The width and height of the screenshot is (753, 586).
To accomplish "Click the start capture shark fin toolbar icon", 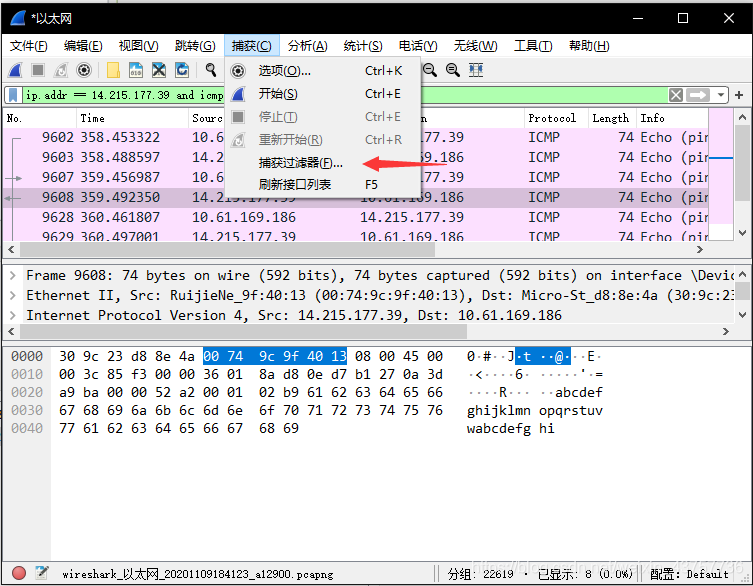I will pos(15,71).
